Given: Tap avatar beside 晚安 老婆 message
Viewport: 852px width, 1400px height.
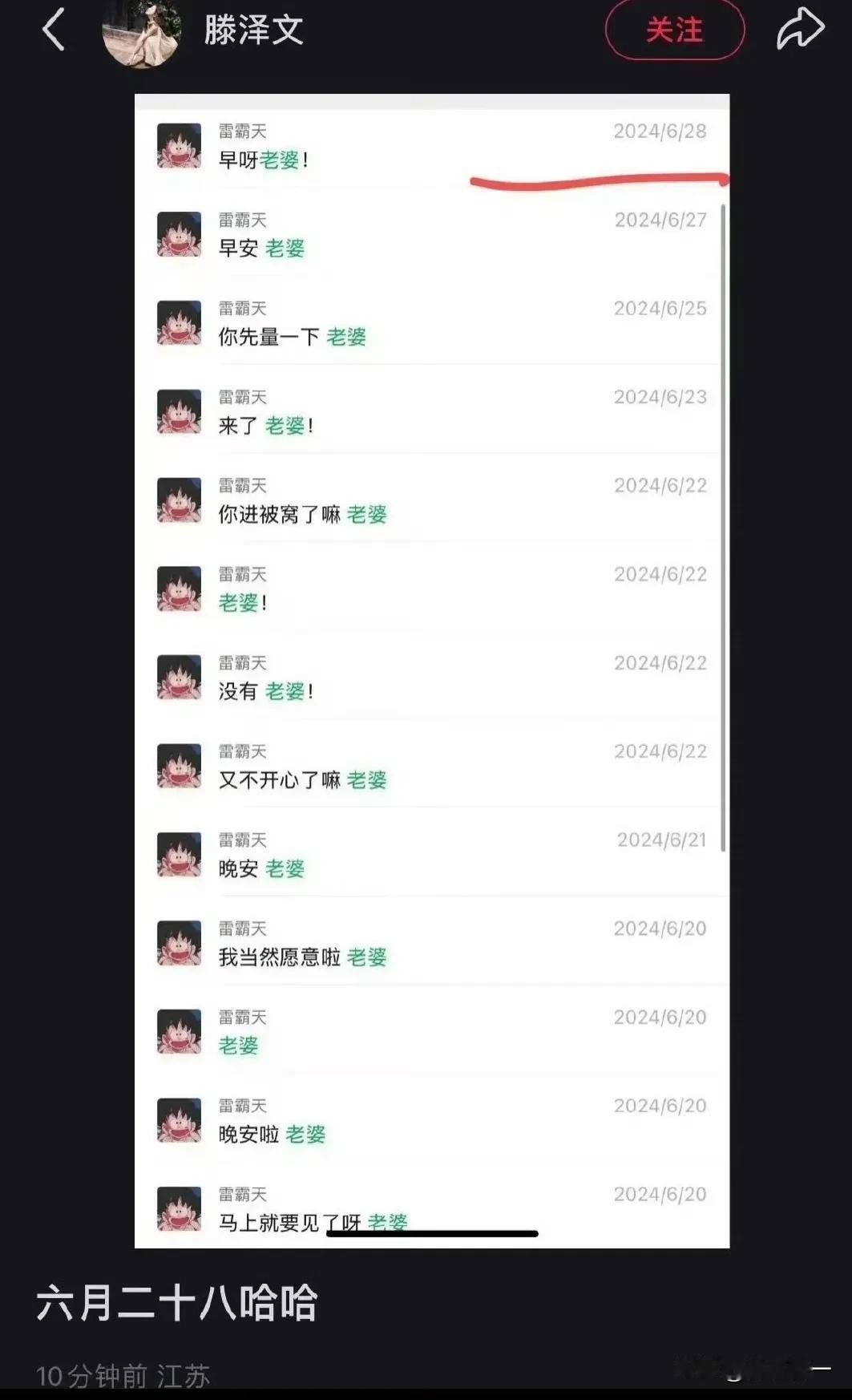Looking at the screenshot, I should [x=179, y=855].
